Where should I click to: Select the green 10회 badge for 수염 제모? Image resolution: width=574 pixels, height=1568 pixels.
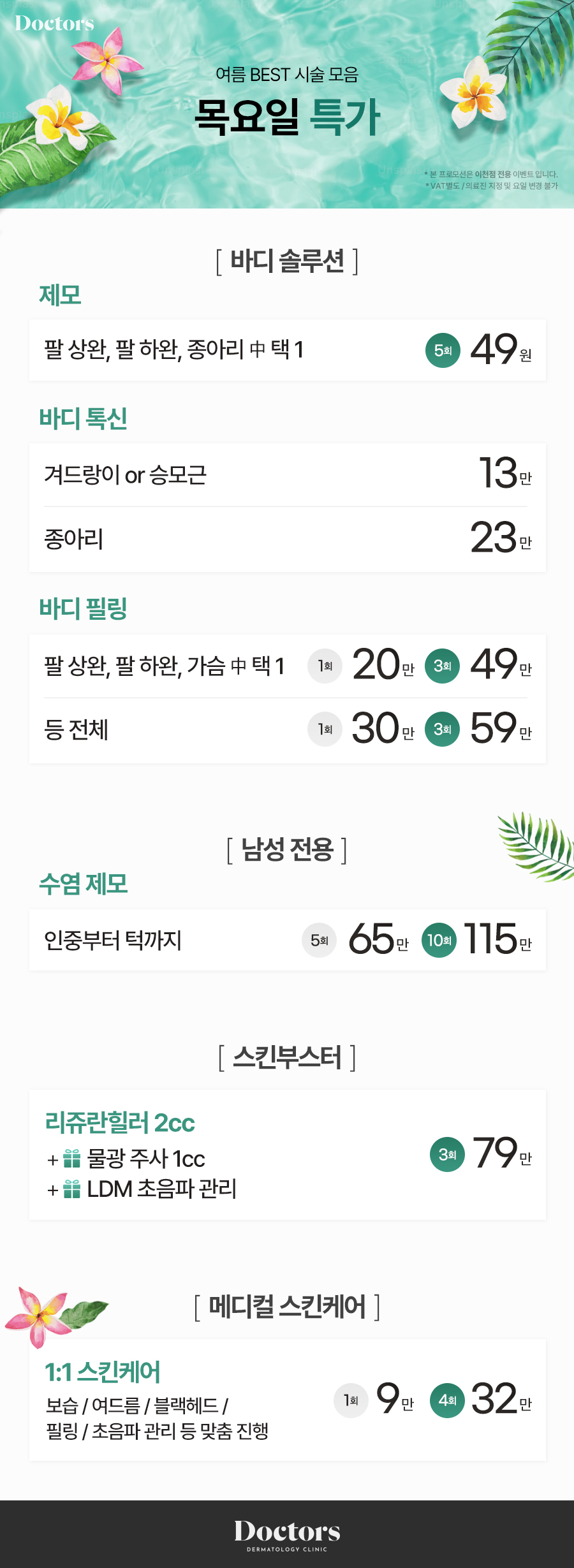click(439, 940)
